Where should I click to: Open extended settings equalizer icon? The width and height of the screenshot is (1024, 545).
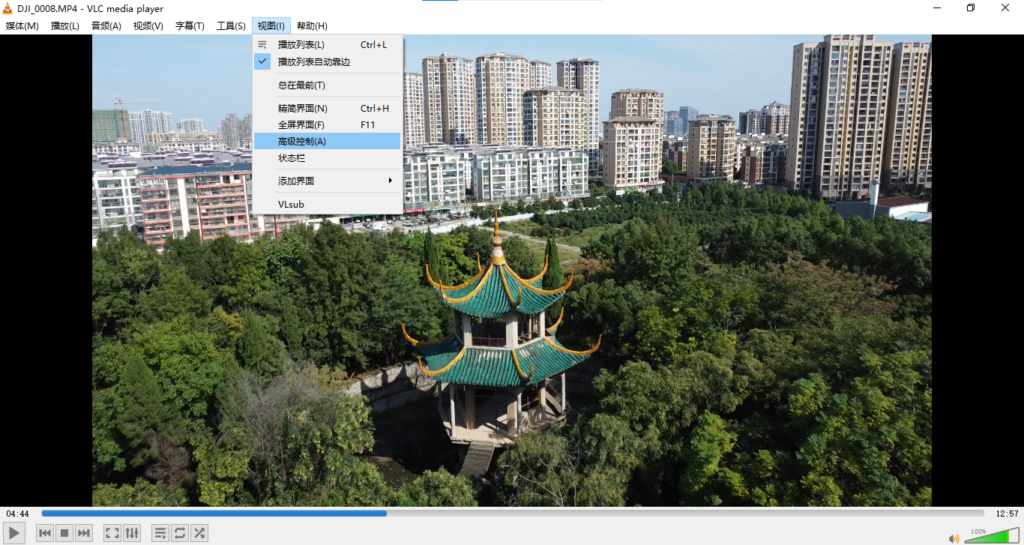(132, 533)
